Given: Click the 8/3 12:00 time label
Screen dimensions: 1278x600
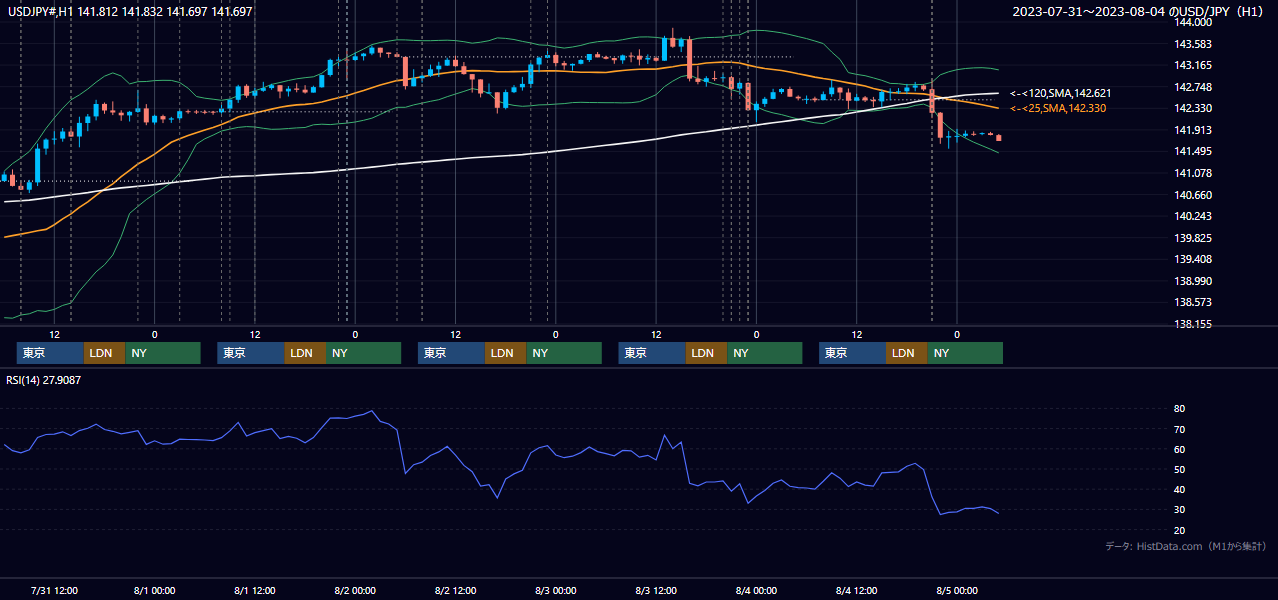Looking at the screenshot, I should [x=657, y=590].
